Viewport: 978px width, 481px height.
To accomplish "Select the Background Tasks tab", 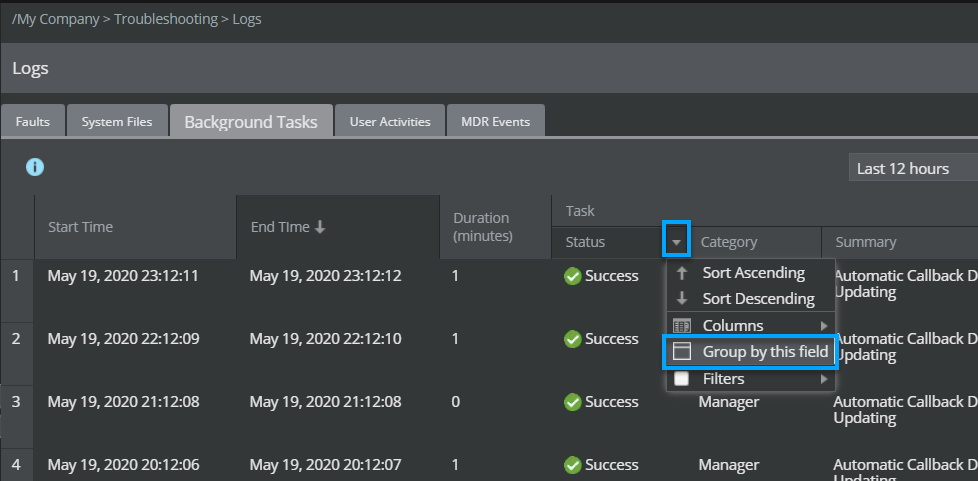I will 251,121.
